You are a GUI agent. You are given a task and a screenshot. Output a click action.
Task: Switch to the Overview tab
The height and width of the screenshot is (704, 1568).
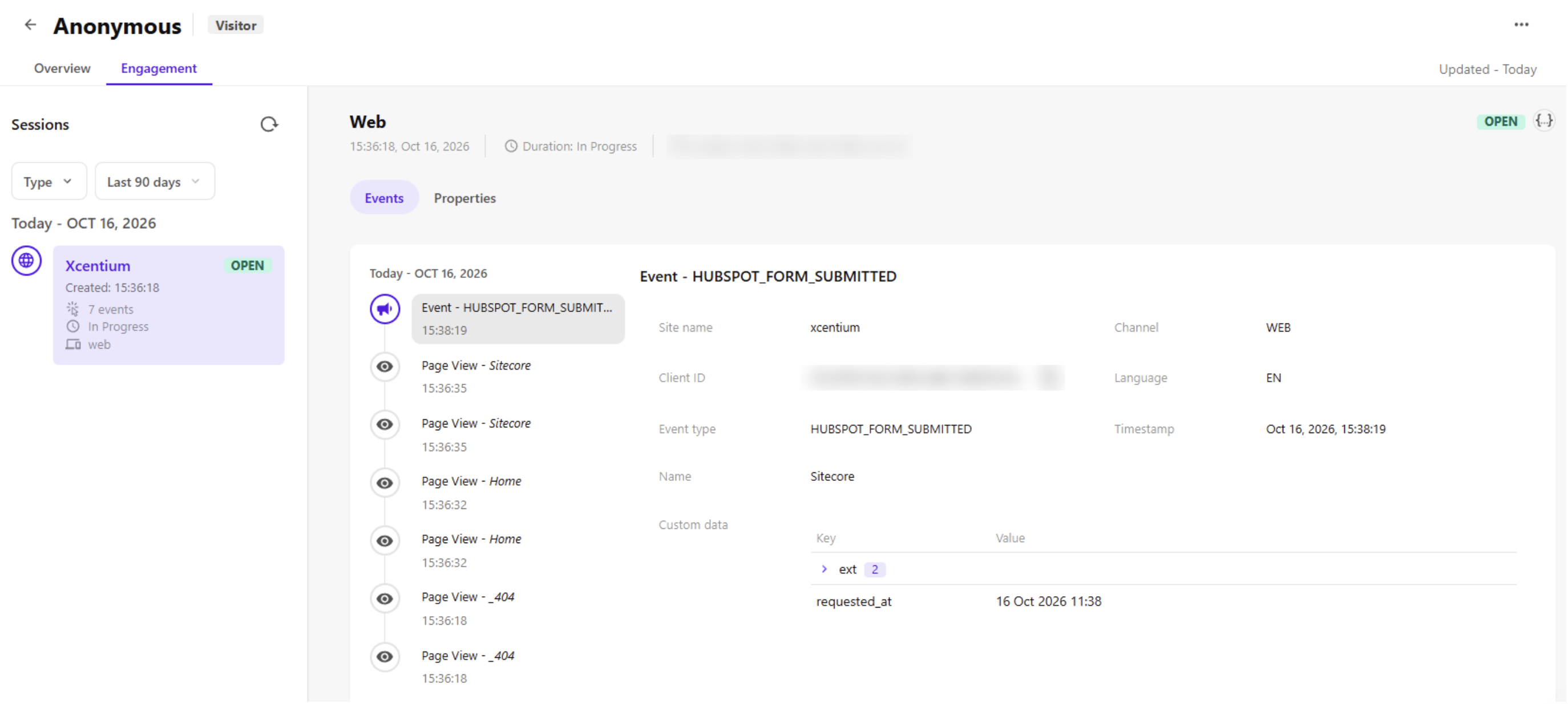[x=62, y=68]
